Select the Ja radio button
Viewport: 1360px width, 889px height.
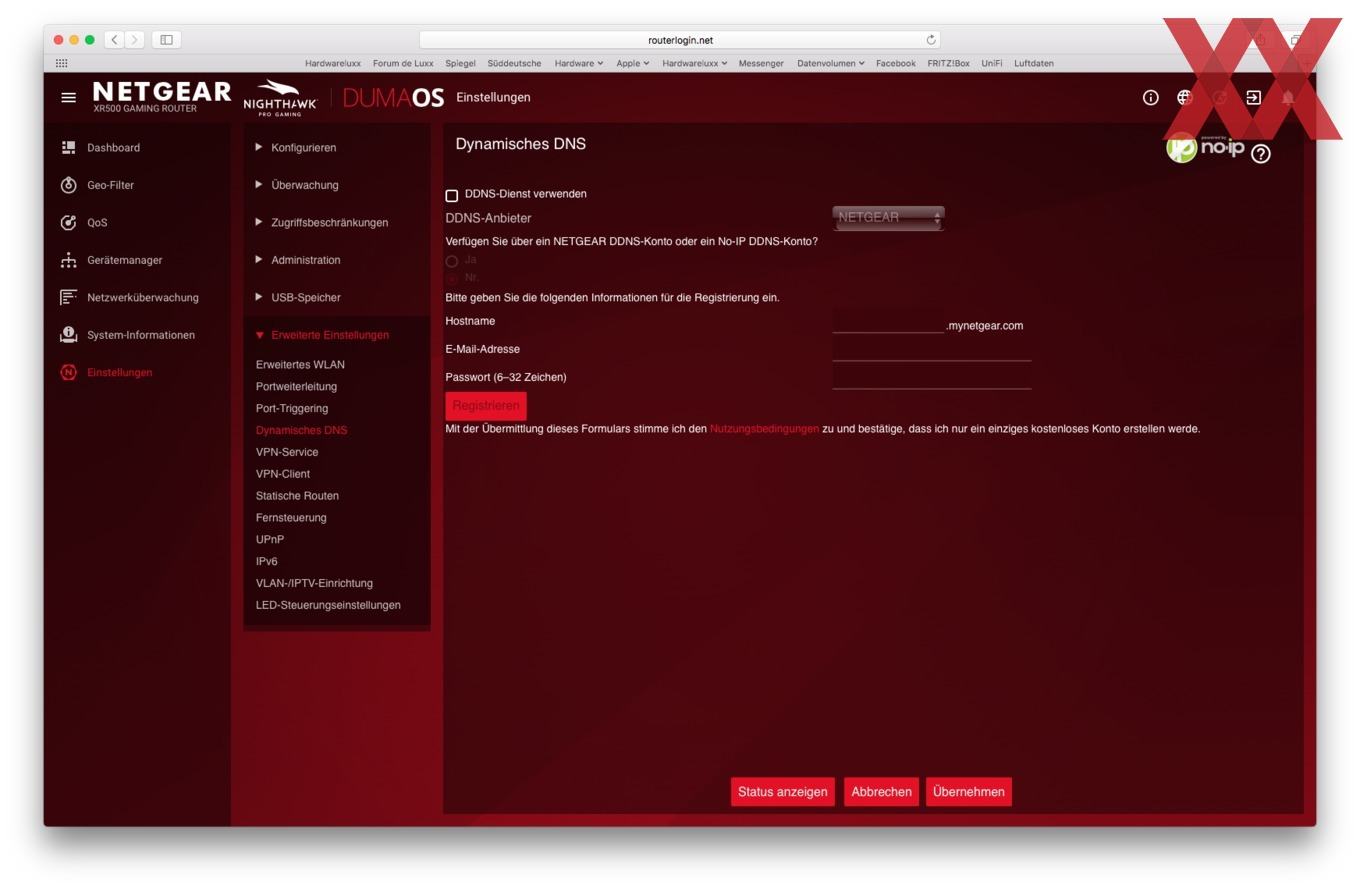[452, 261]
